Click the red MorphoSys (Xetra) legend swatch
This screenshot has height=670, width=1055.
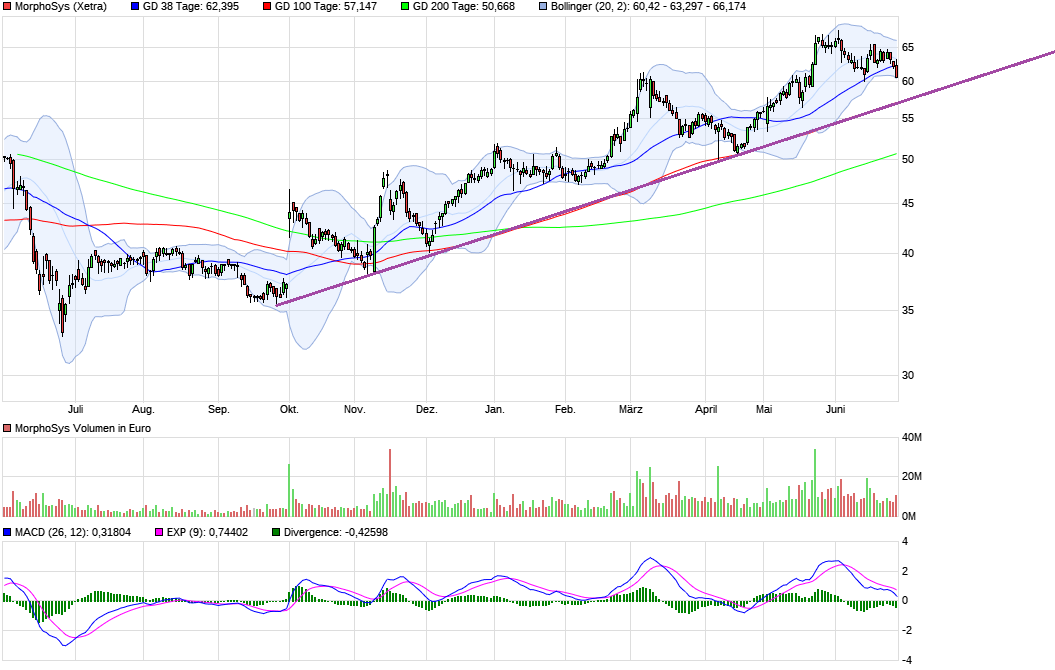click(7, 7)
